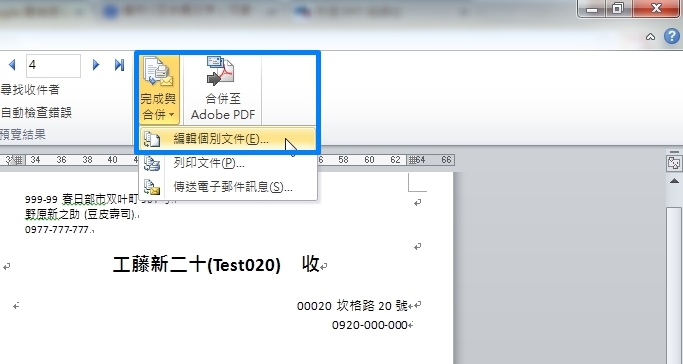Click the document icon beside 編輯個別文件
This screenshot has width=683, height=364.
152,139
